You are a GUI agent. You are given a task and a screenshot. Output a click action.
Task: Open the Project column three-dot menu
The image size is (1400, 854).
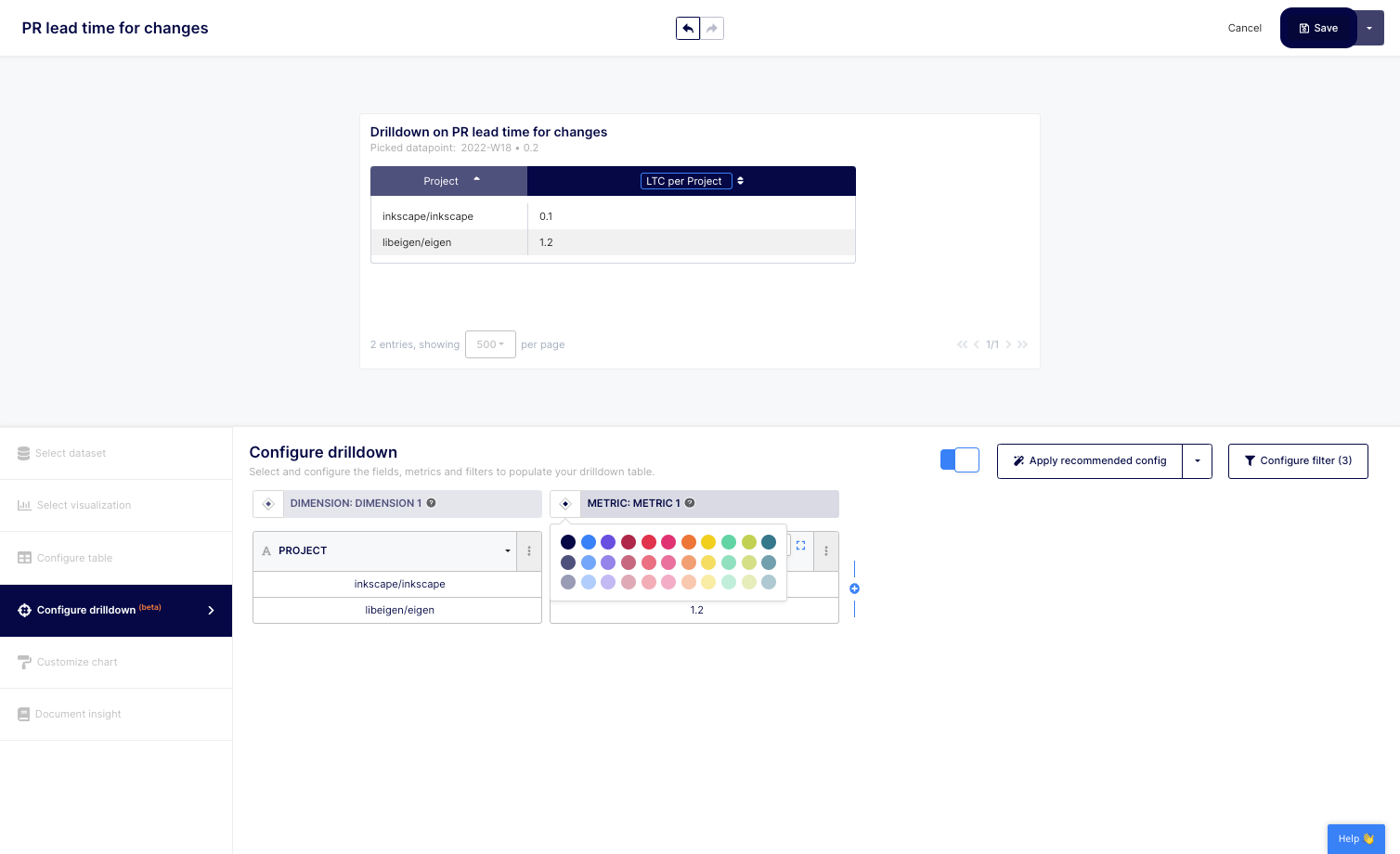tap(529, 551)
